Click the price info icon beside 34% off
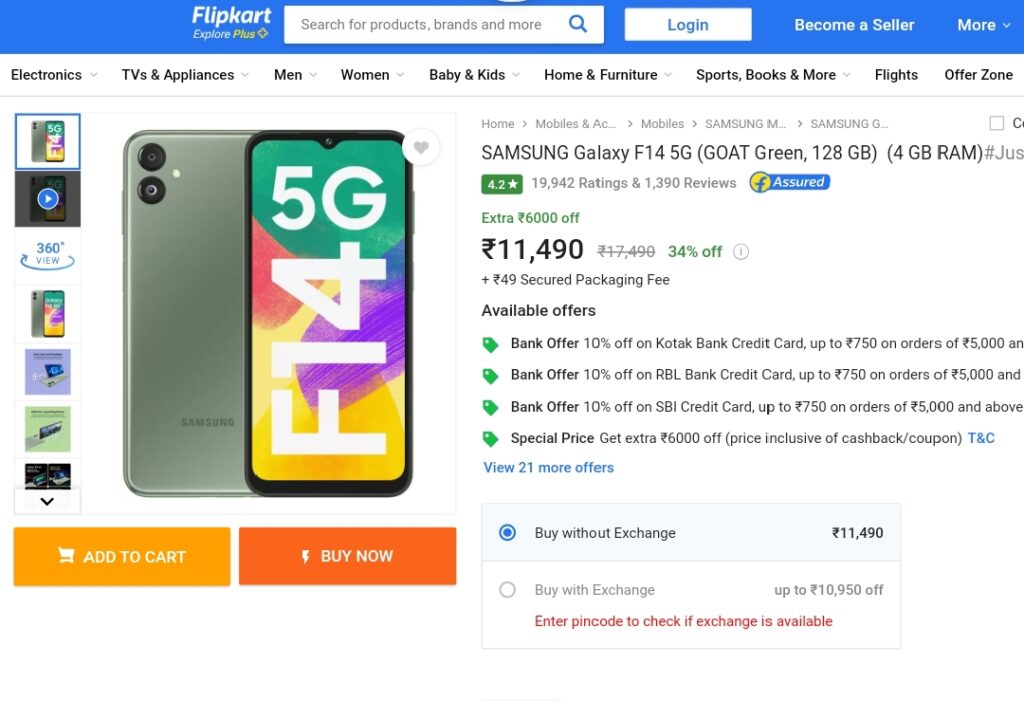1024x702 pixels. [x=741, y=252]
